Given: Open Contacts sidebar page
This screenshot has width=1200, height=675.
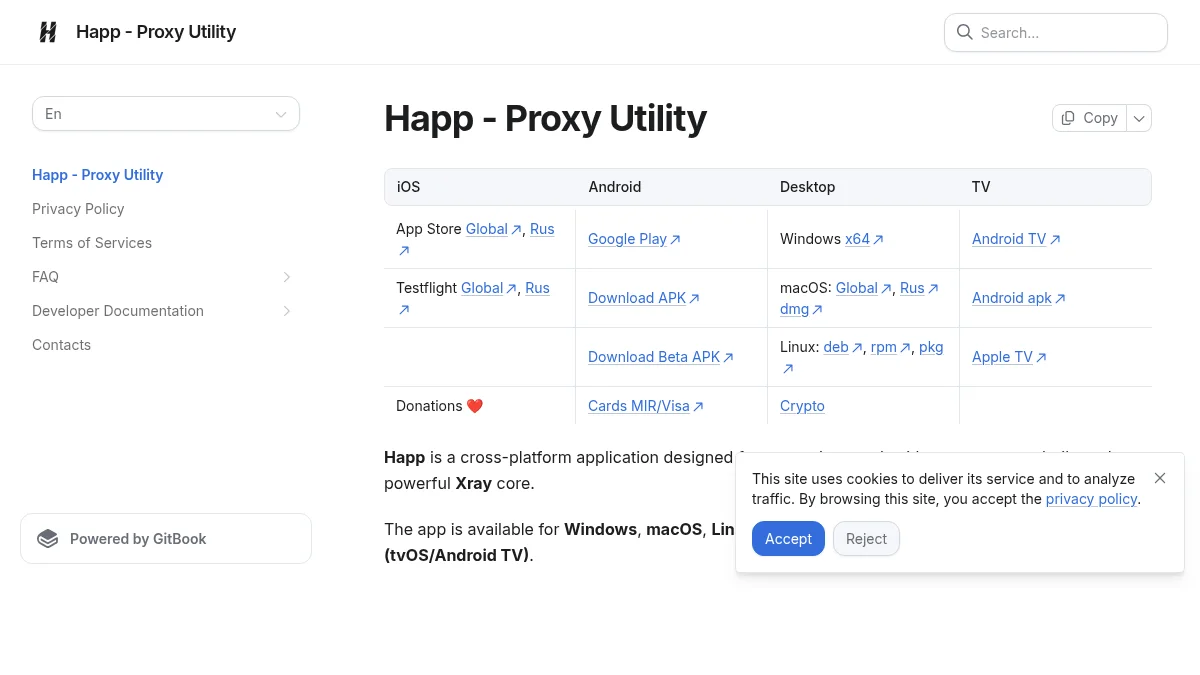Looking at the screenshot, I should [x=61, y=345].
